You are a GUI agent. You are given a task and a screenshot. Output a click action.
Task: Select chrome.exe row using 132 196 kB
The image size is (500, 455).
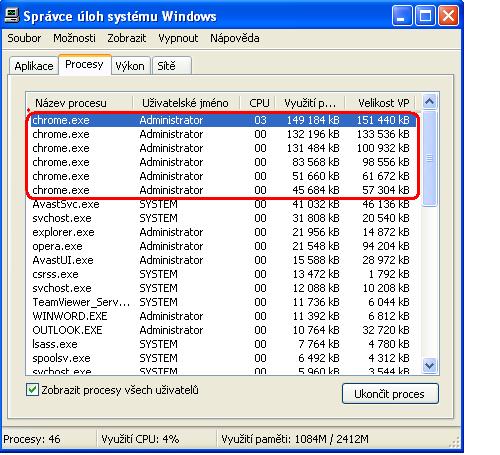tap(223, 134)
